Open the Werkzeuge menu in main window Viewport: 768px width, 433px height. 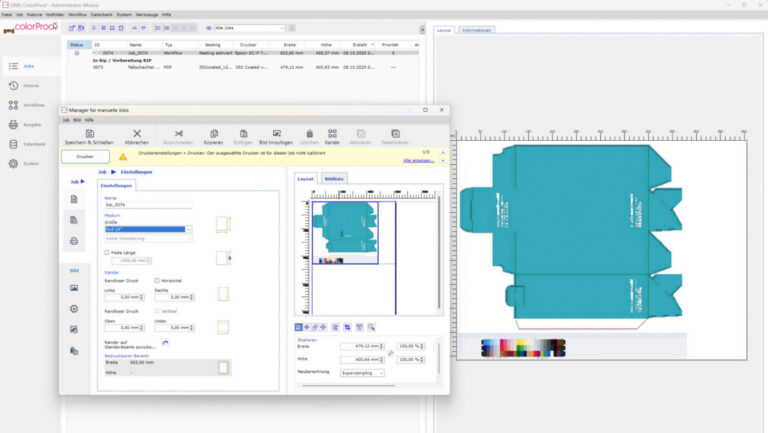coord(146,15)
